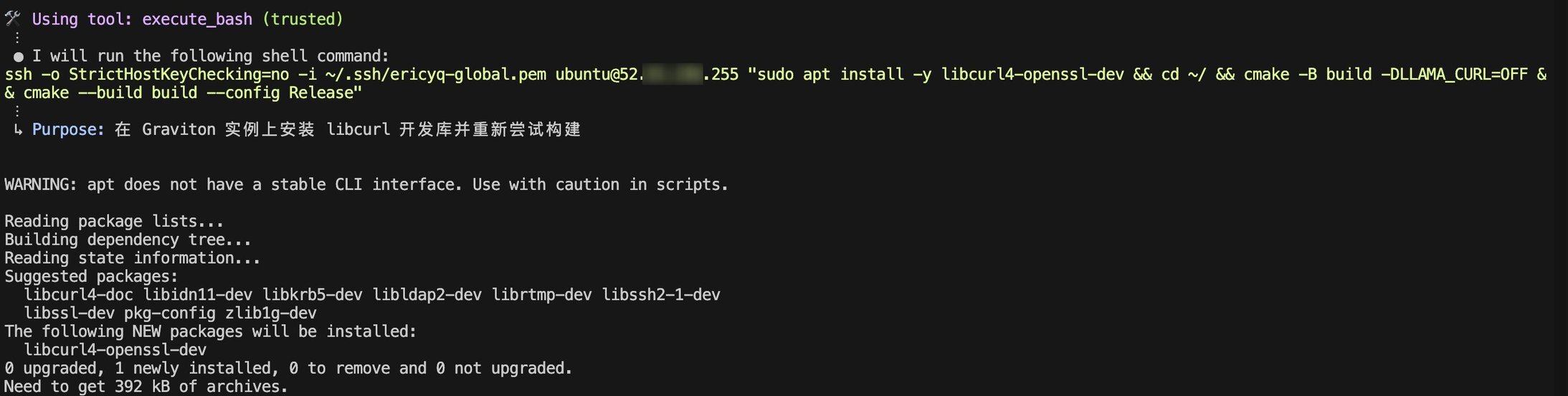Click 'libssh2-1-dev' in suggested packages
Image resolution: width=1568 pixels, height=396 pixels.
[x=661, y=295]
